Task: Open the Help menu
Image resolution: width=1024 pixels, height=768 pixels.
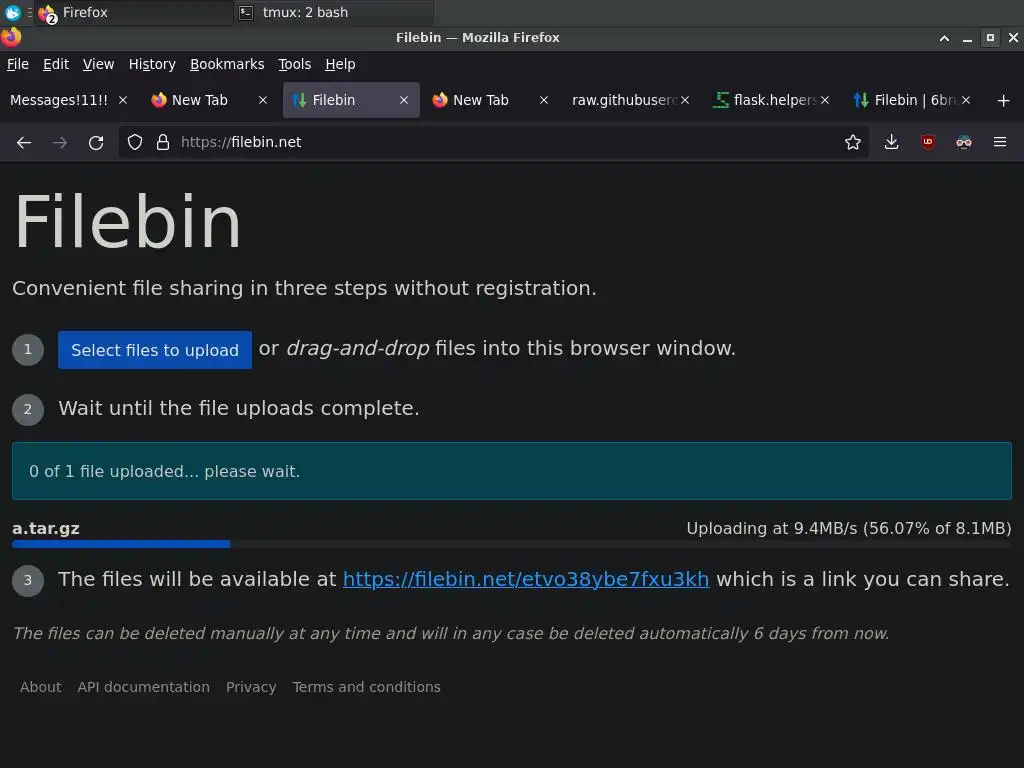Action: point(340,64)
